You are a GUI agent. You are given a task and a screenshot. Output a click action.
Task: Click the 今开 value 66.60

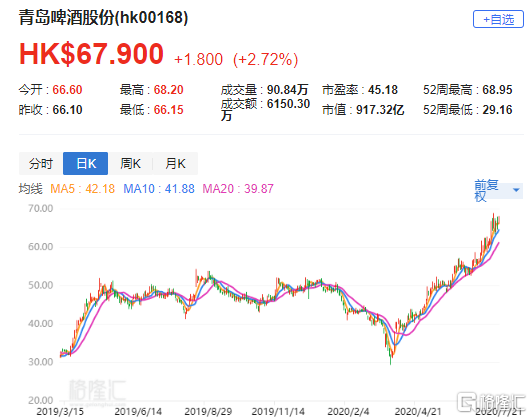(67, 90)
